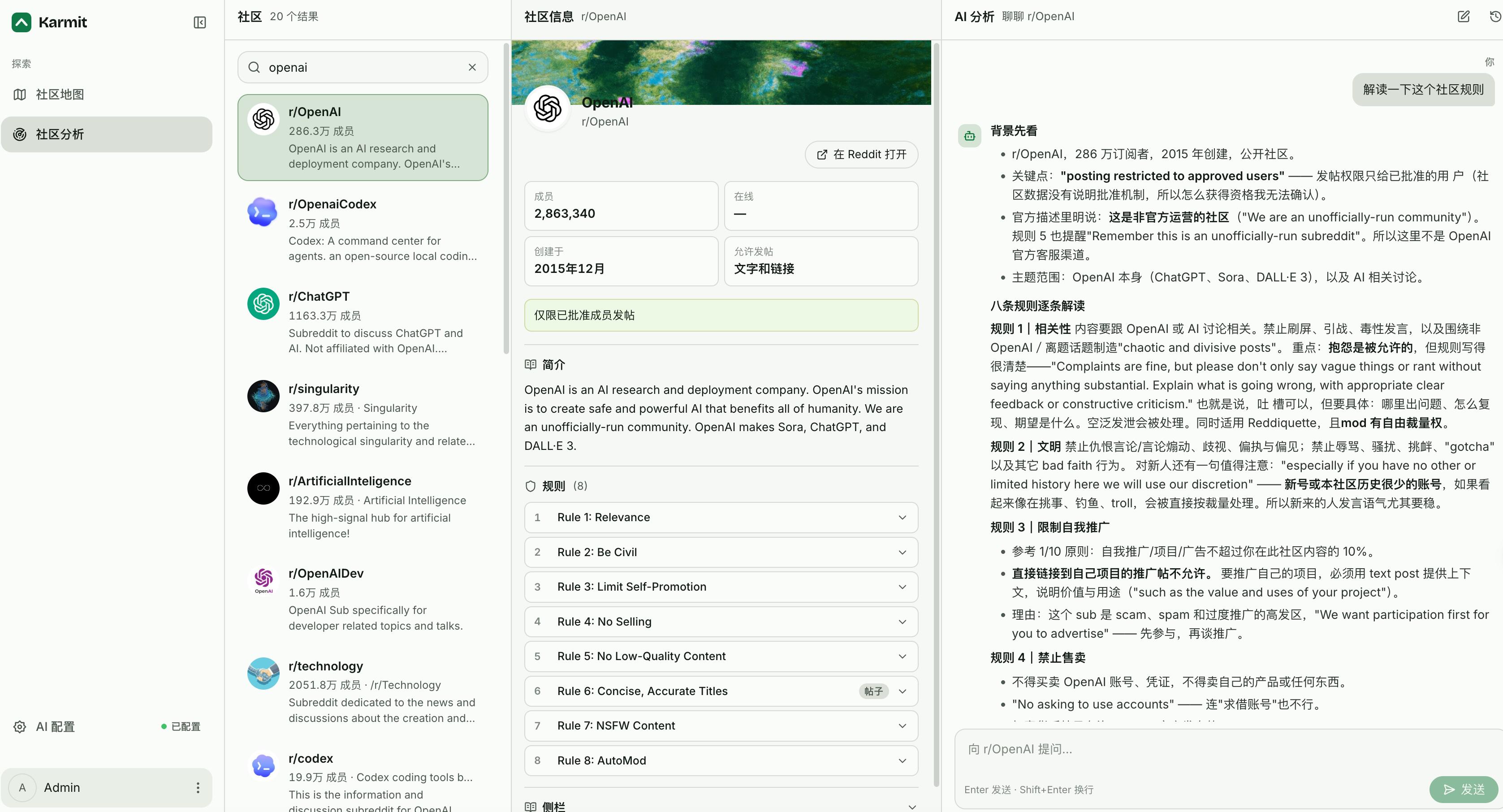Open community with 在 Reddit 打开 button
Viewport: 1503px width, 812px height.
click(861, 155)
